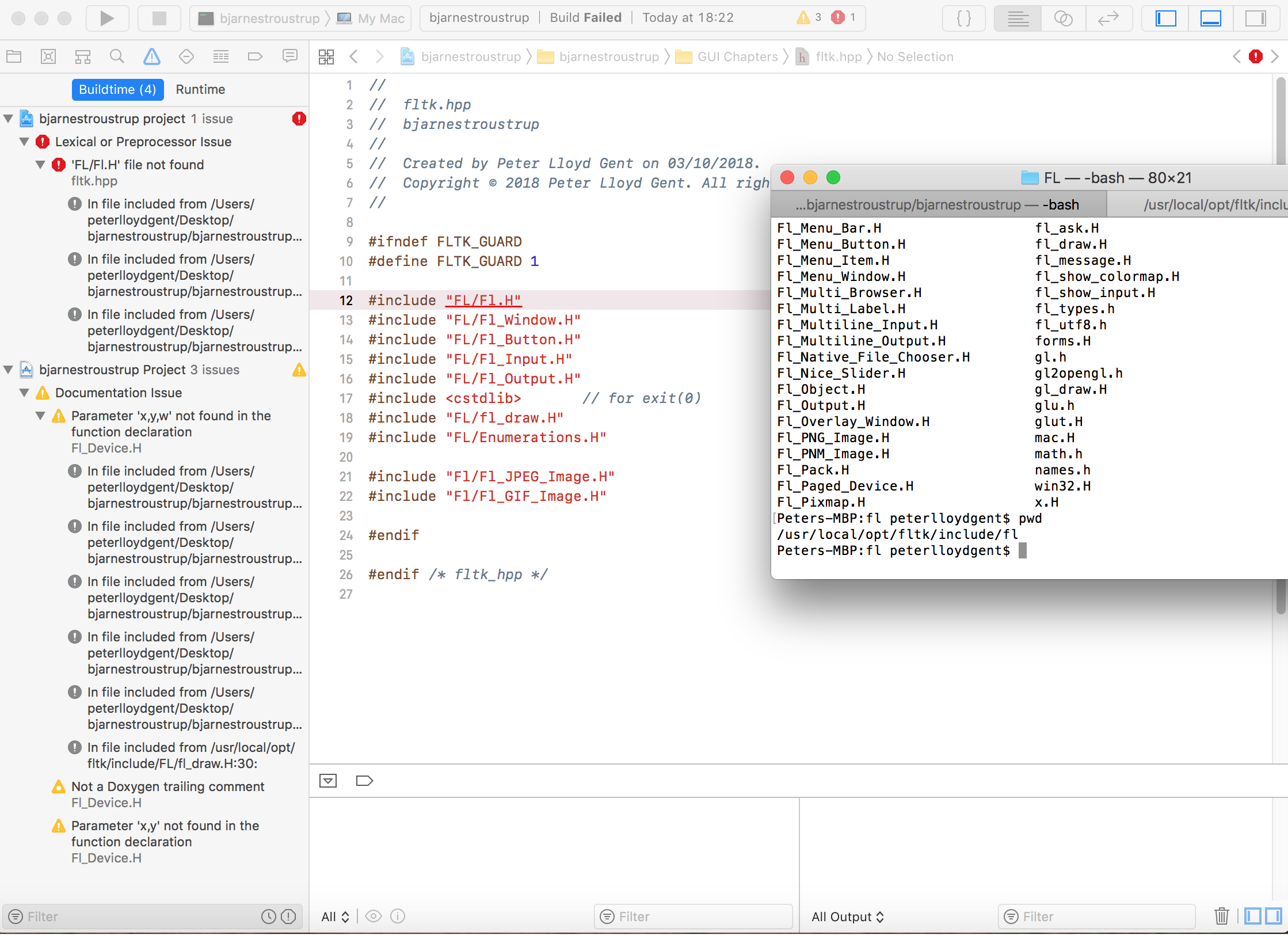Show the Report navigator
The width and height of the screenshot is (1288, 935).
click(x=290, y=56)
